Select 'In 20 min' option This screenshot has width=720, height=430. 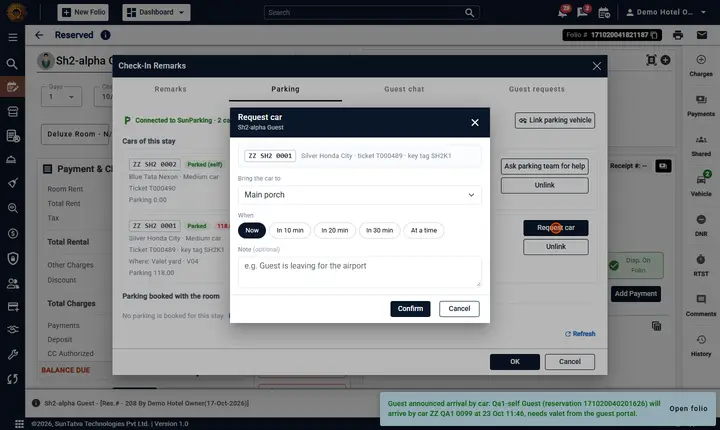coord(335,230)
